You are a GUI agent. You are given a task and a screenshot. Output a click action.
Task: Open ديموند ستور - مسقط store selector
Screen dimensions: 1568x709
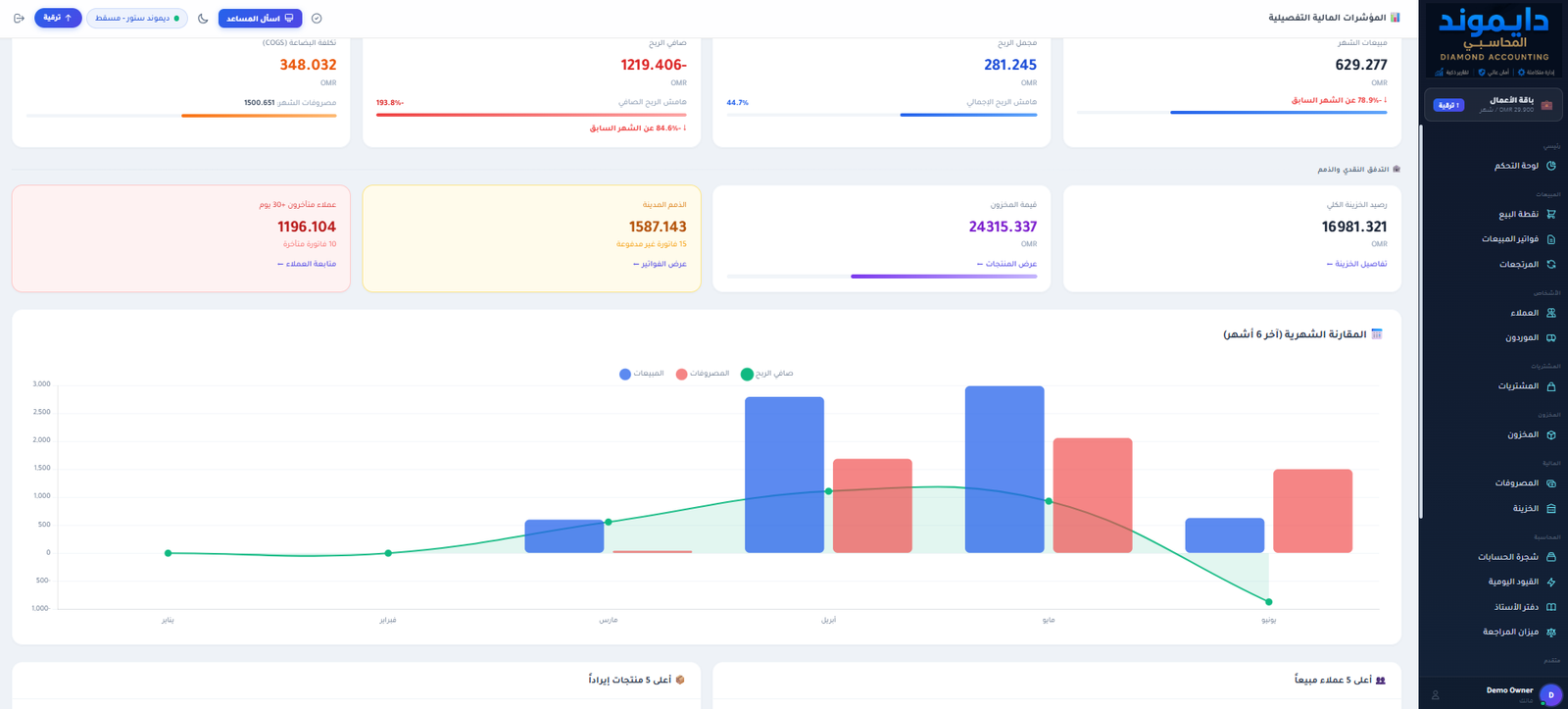pyautogui.click(x=137, y=18)
